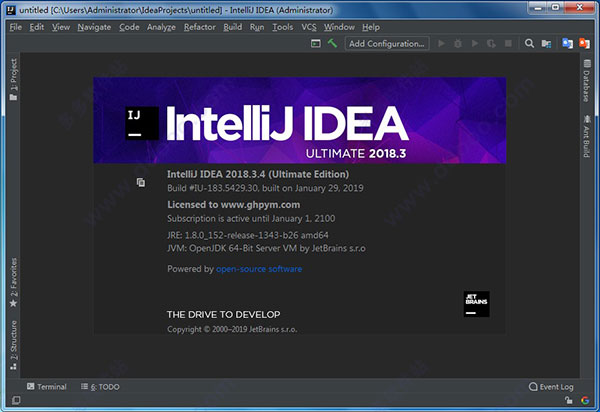Open the Code menu
Screen dimensions: 600x412
click(x=129, y=27)
